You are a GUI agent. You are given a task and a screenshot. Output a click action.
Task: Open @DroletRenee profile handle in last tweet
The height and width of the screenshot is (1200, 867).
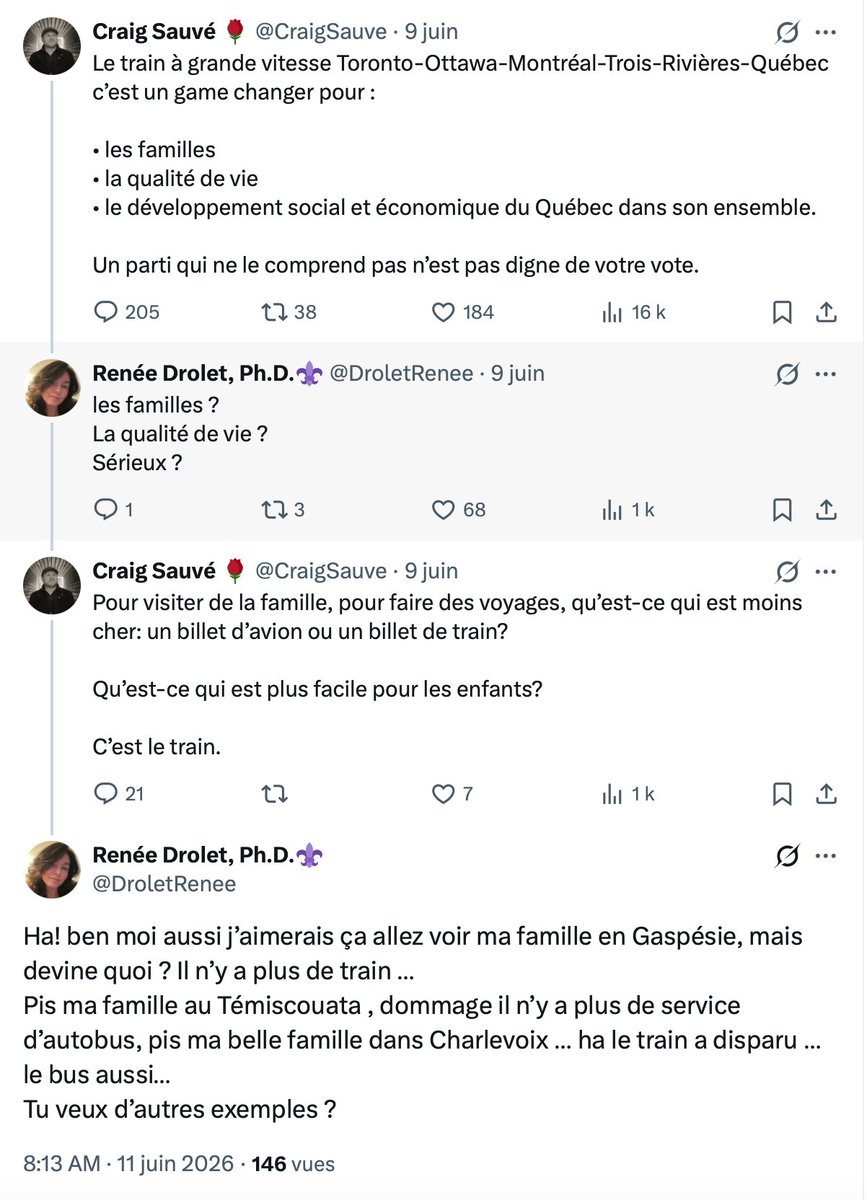[x=165, y=884]
